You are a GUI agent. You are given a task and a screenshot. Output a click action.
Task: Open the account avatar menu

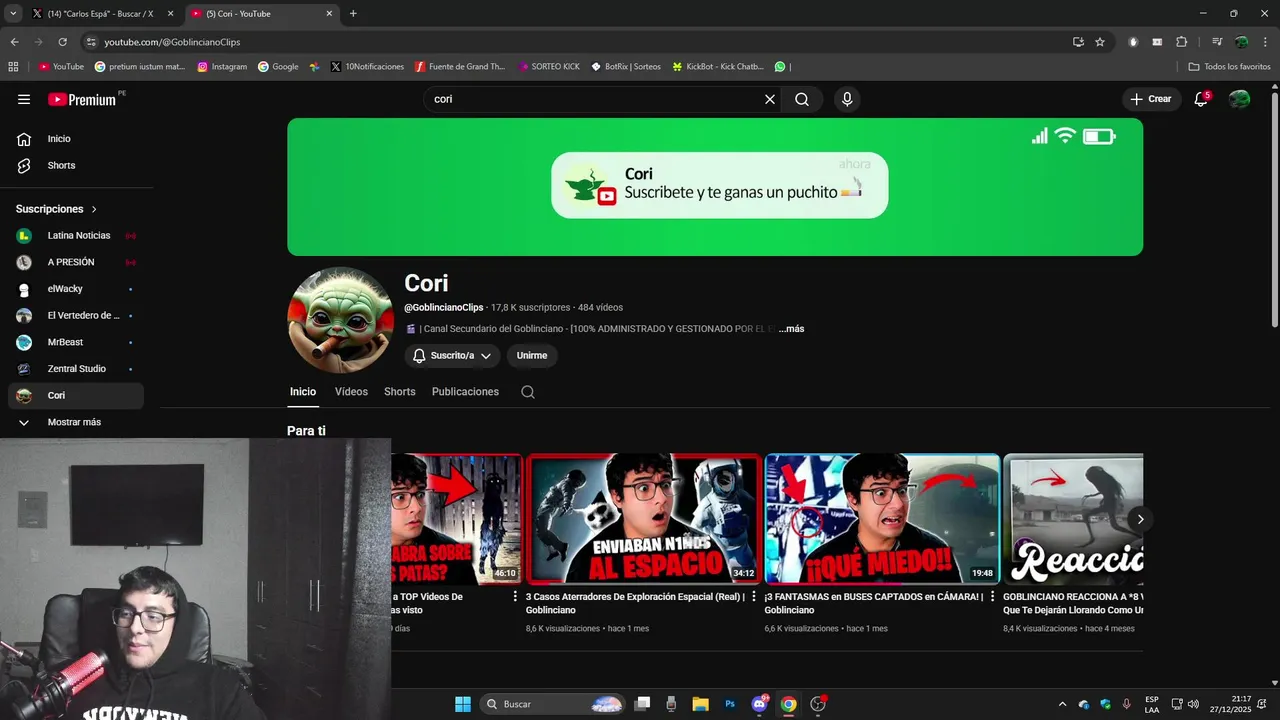[1239, 99]
